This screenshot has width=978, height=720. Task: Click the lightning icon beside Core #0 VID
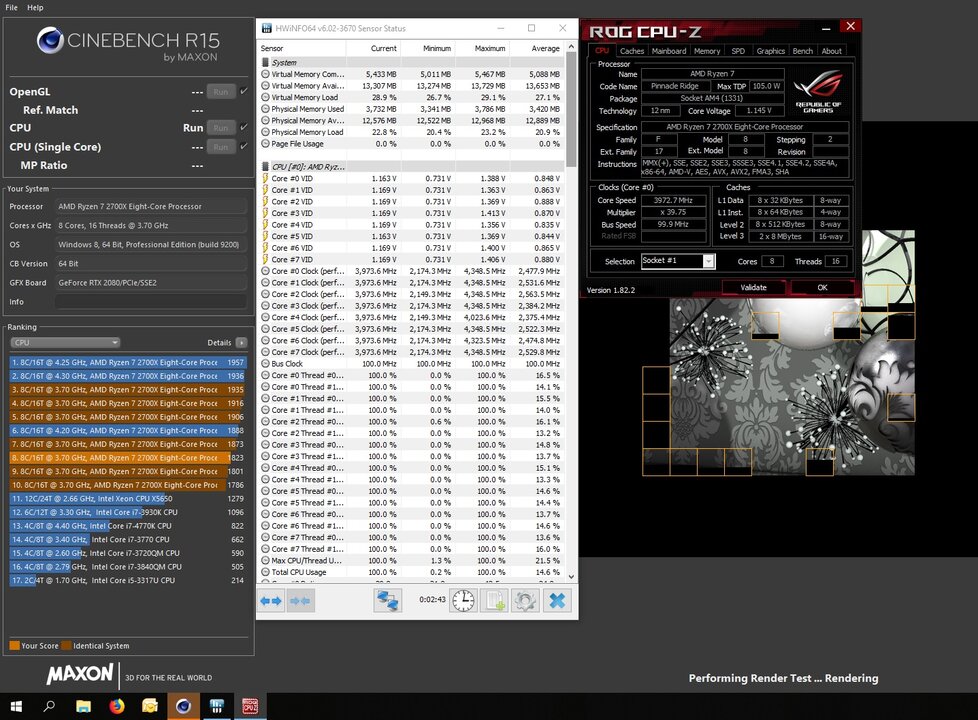coord(265,178)
